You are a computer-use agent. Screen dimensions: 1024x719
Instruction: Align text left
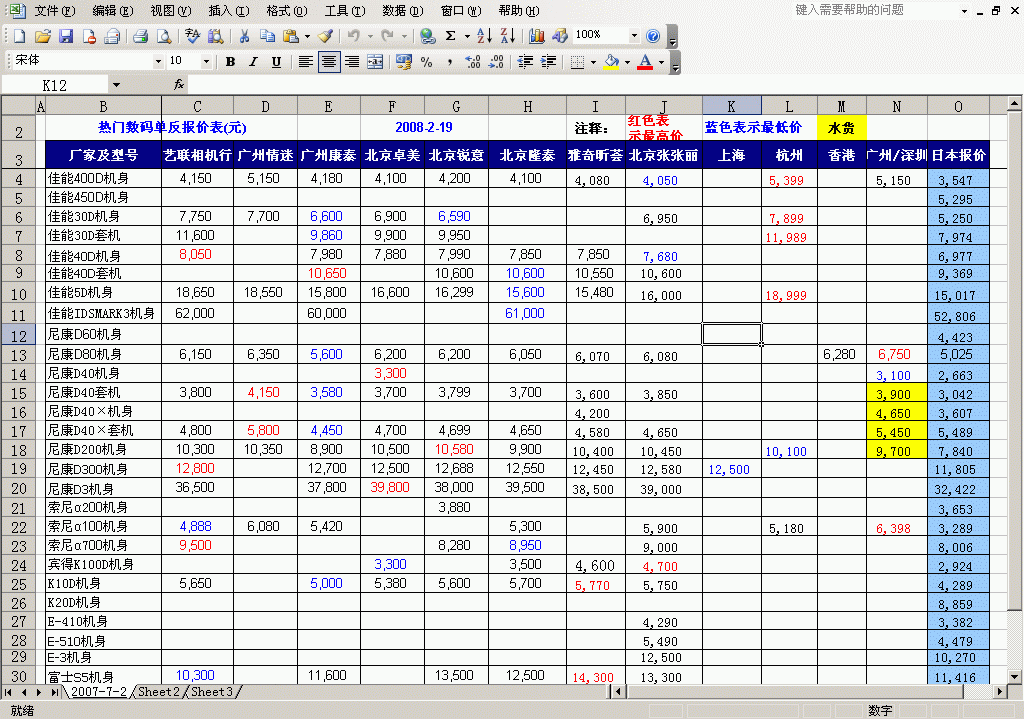pos(305,62)
